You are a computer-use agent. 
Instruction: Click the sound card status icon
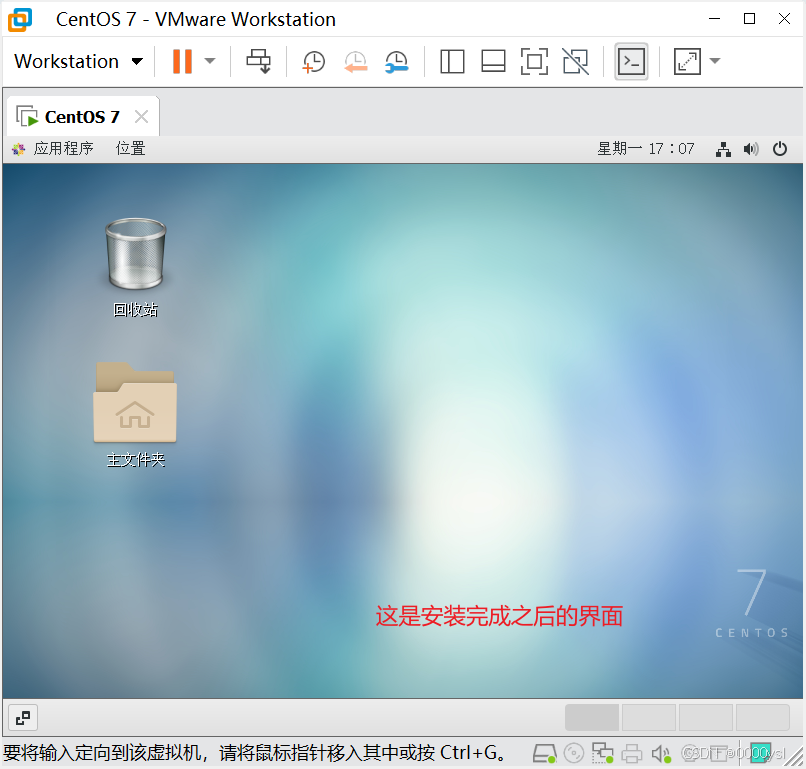click(x=661, y=754)
